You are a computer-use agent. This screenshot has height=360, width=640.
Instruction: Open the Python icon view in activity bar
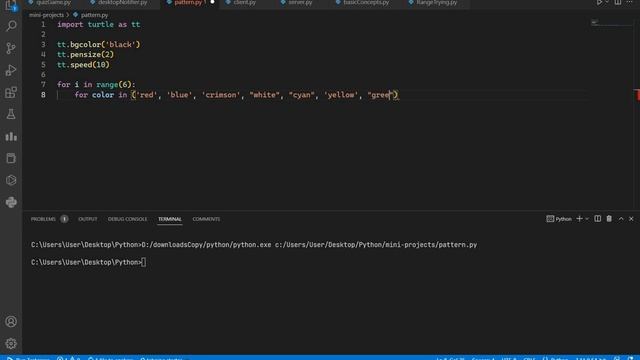(x=11, y=202)
